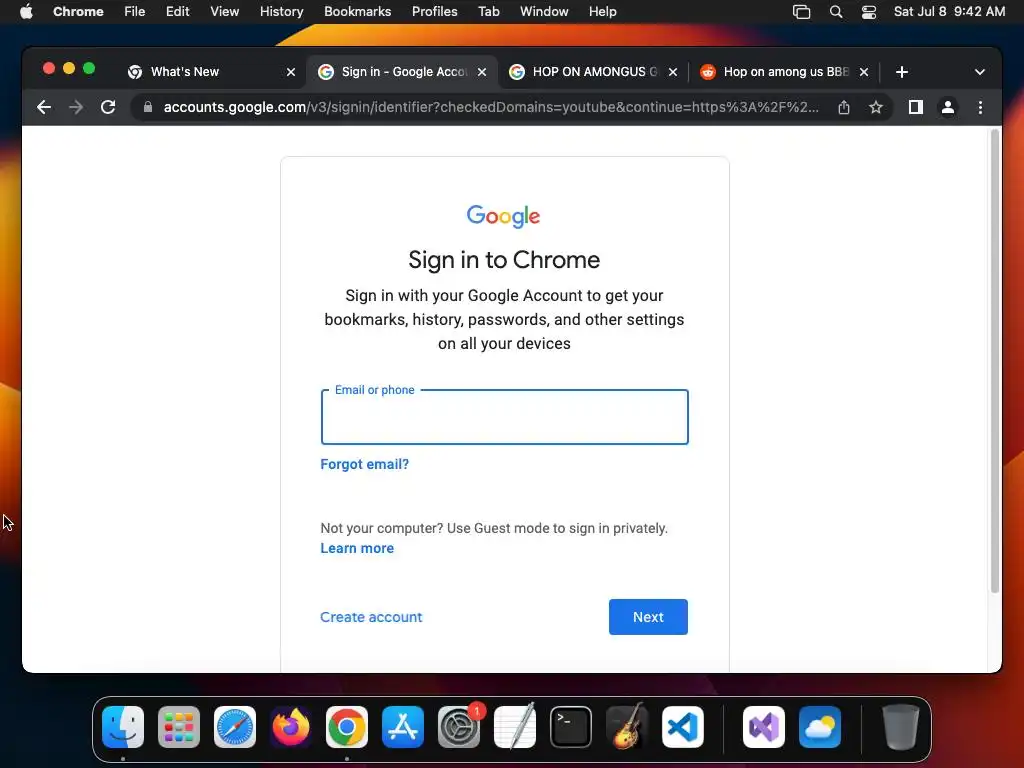1024x768 pixels.
Task: Click the Create account link
Action: click(371, 617)
